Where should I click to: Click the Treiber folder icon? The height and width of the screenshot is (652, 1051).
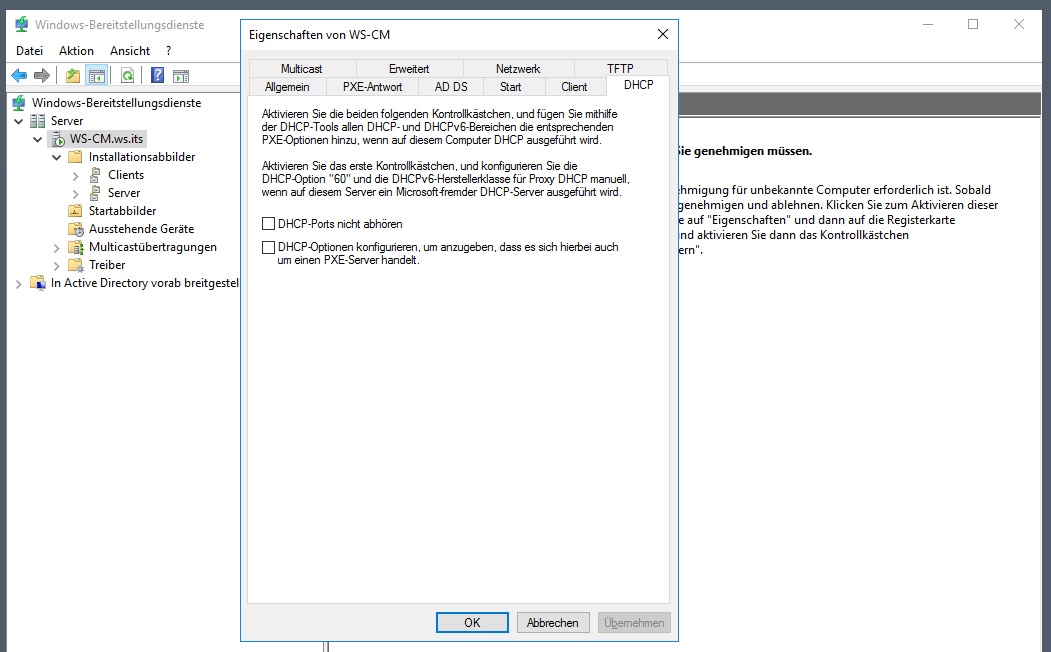coord(76,265)
